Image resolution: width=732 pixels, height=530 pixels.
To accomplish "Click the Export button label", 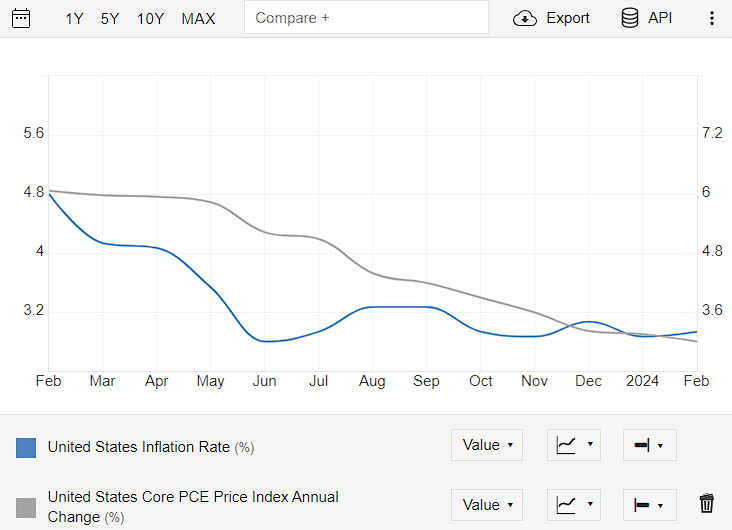I will pos(568,18).
